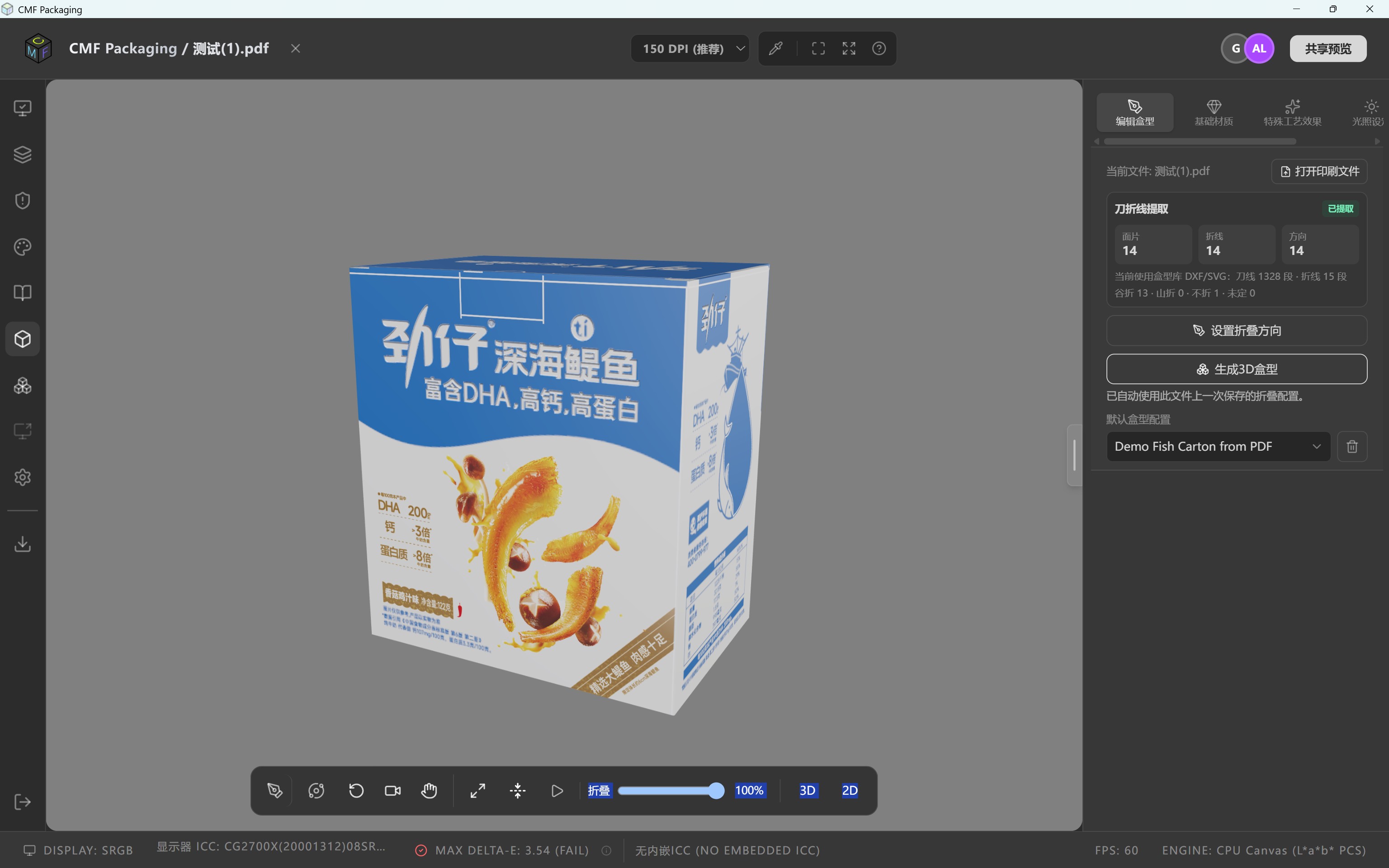Viewport: 1389px width, 868px height.
Task: Select the eyedropper tool in top toolbar
Action: tap(776, 49)
